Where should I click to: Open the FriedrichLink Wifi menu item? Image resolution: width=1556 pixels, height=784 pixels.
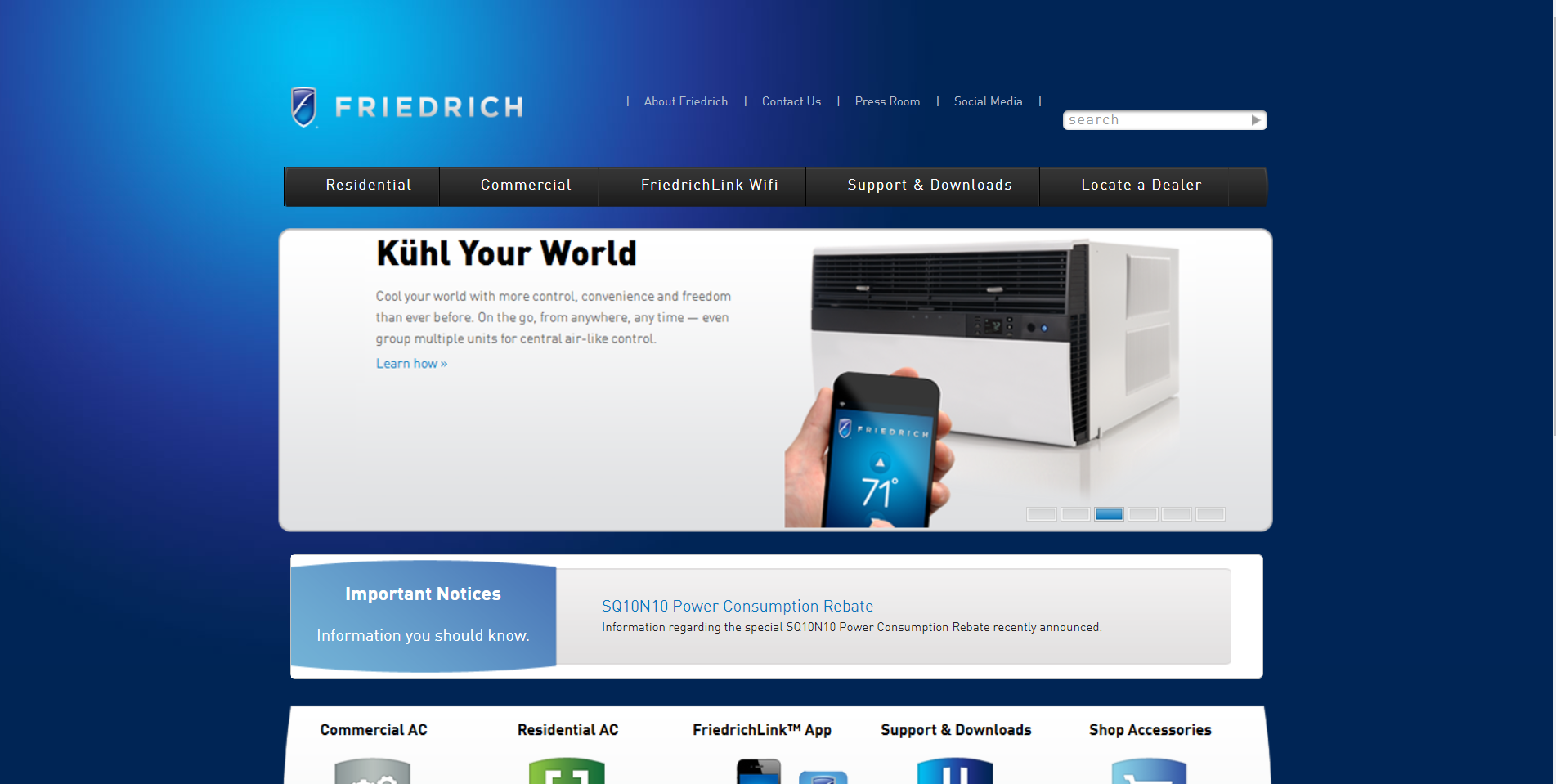(x=709, y=186)
